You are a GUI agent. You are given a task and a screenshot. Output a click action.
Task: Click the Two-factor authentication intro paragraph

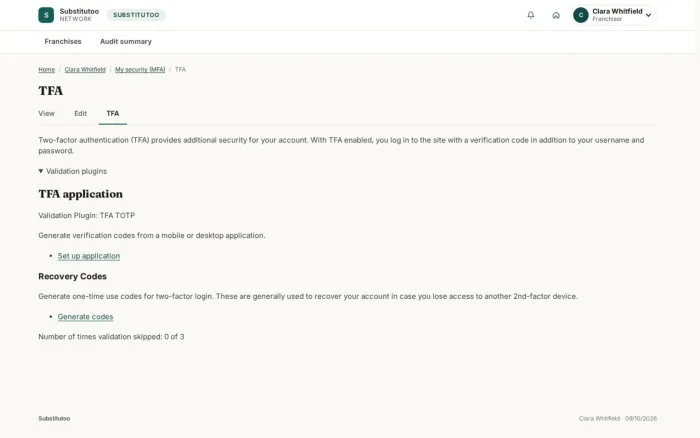click(341, 145)
